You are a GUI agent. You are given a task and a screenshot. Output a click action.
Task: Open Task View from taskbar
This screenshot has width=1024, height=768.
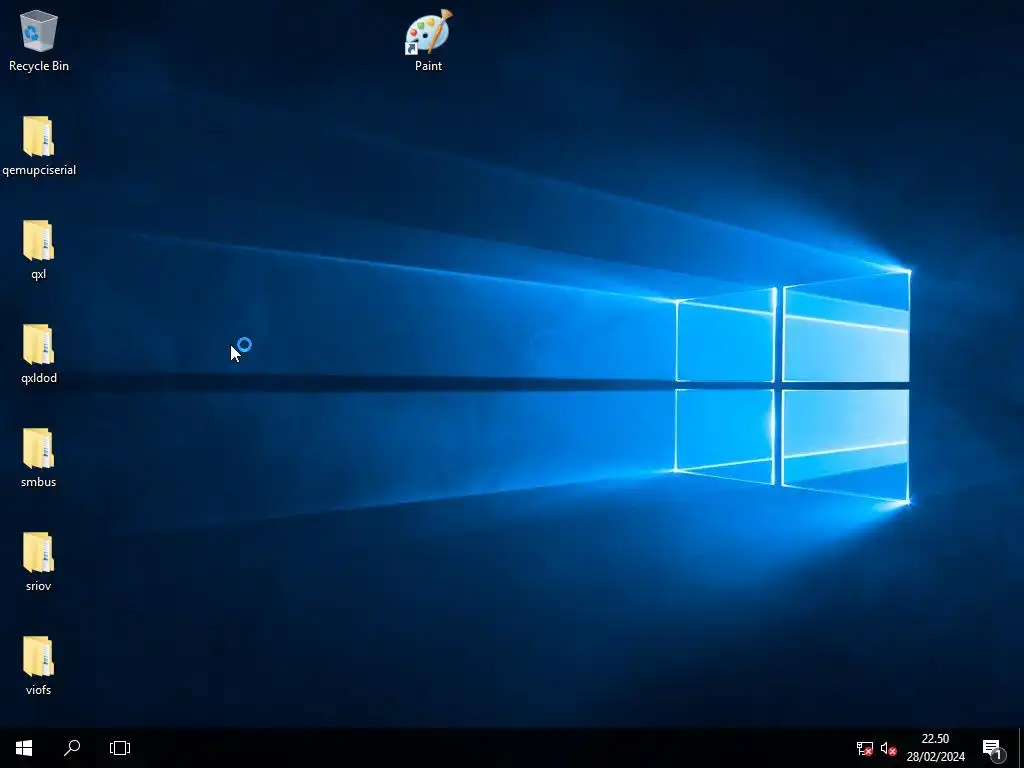click(120, 748)
